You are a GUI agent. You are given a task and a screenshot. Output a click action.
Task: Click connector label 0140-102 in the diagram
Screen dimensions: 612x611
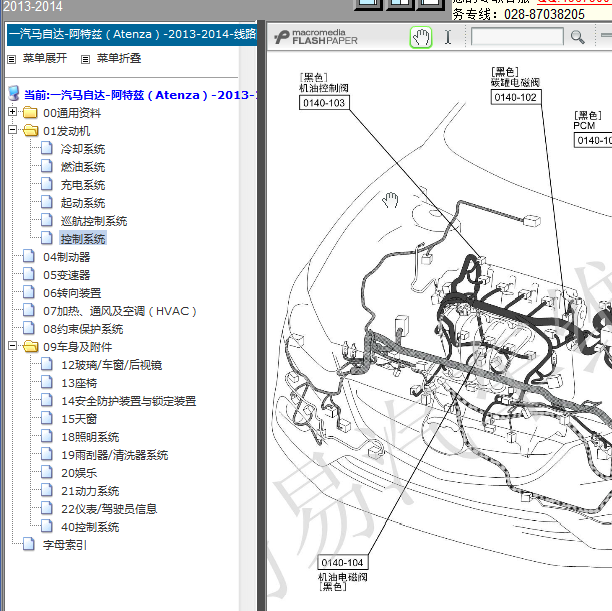coord(516,97)
